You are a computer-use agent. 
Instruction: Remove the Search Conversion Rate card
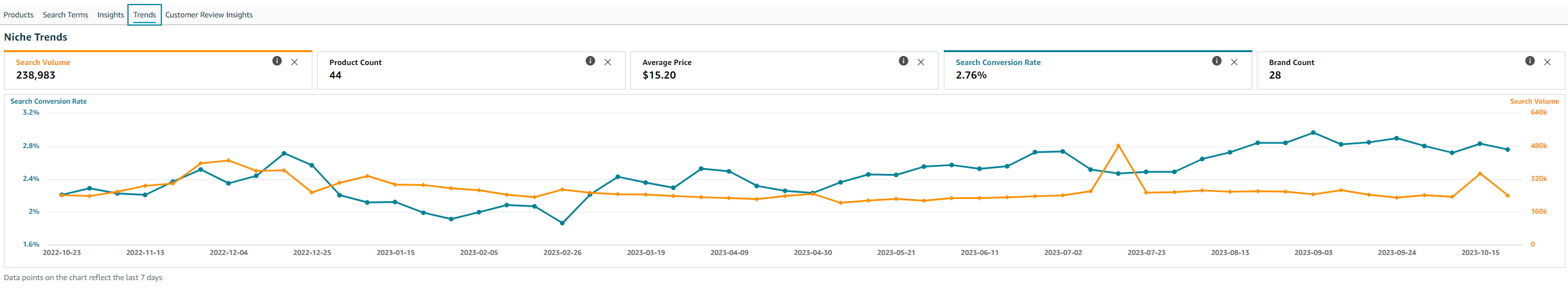pyautogui.click(x=1234, y=62)
